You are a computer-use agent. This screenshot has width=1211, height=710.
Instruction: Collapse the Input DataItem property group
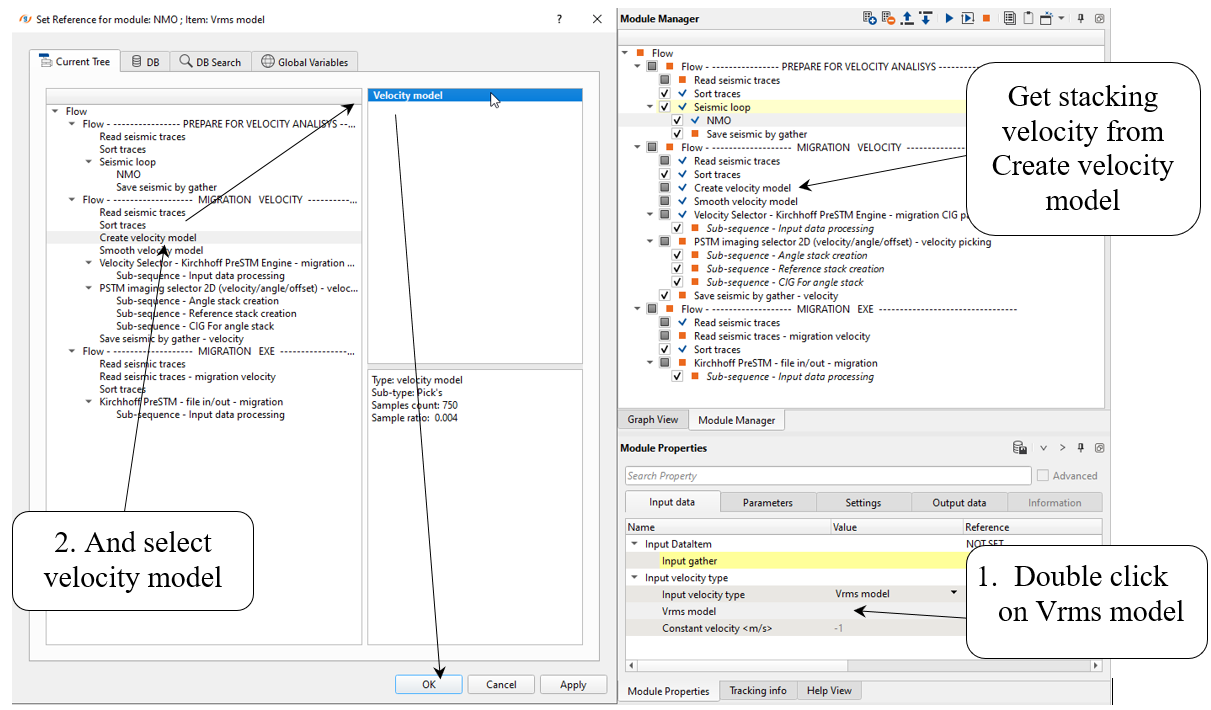click(x=633, y=544)
